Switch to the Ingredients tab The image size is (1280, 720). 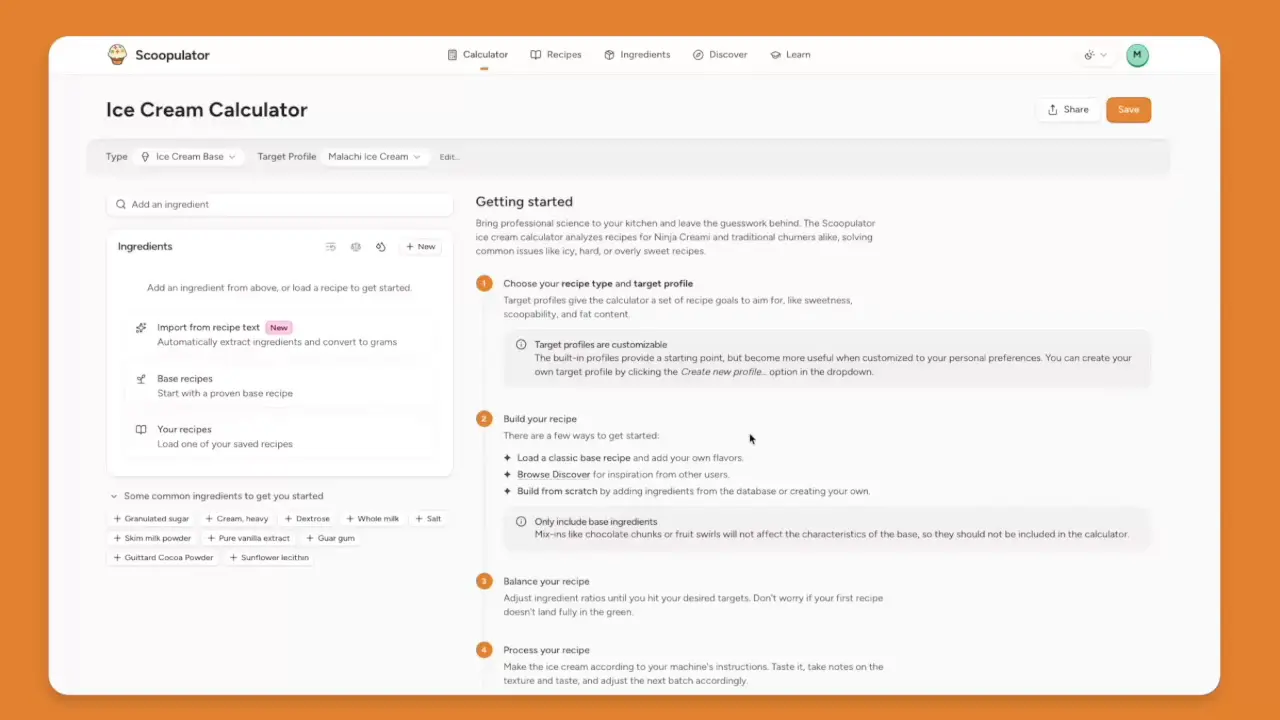(x=637, y=55)
